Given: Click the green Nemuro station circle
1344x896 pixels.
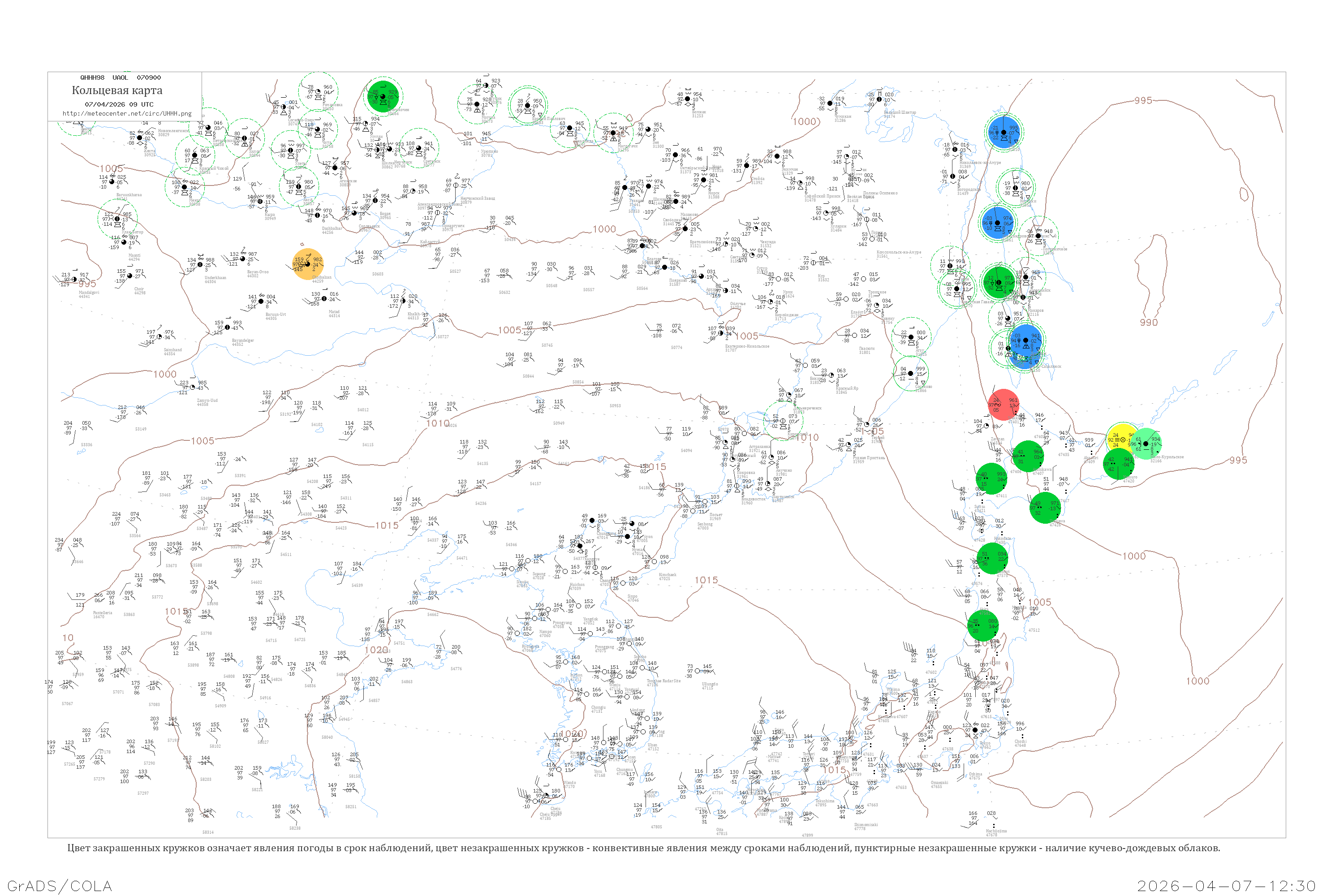Looking at the screenshot, I should (1118, 463).
